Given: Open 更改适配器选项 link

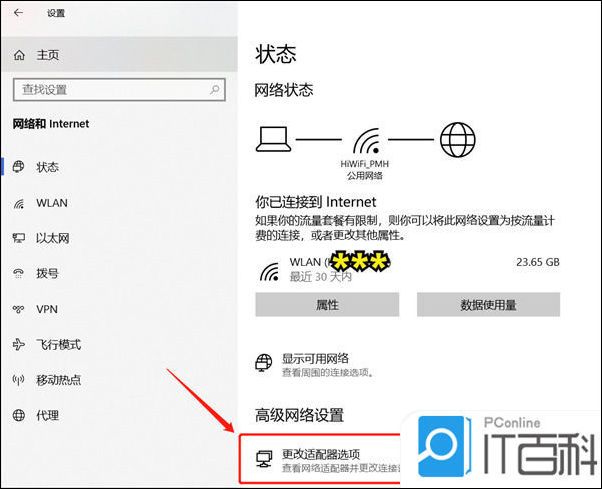Looking at the screenshot, I should (x=321, y=454).
